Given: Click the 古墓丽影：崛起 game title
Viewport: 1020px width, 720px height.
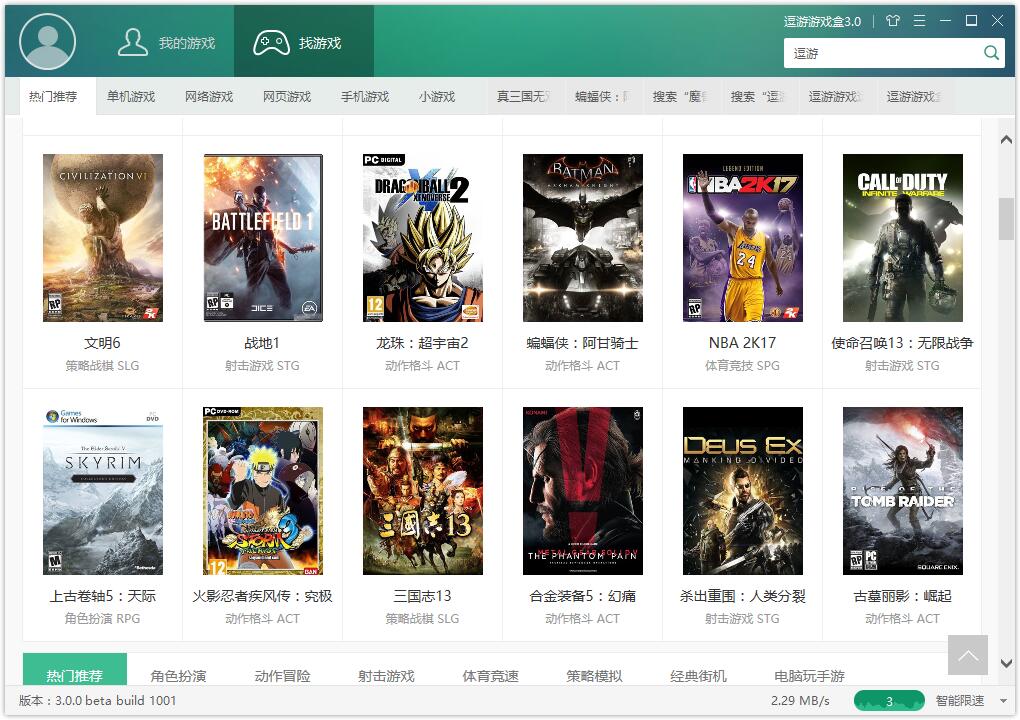Looking at the screenshot, I should pos(902,596).
